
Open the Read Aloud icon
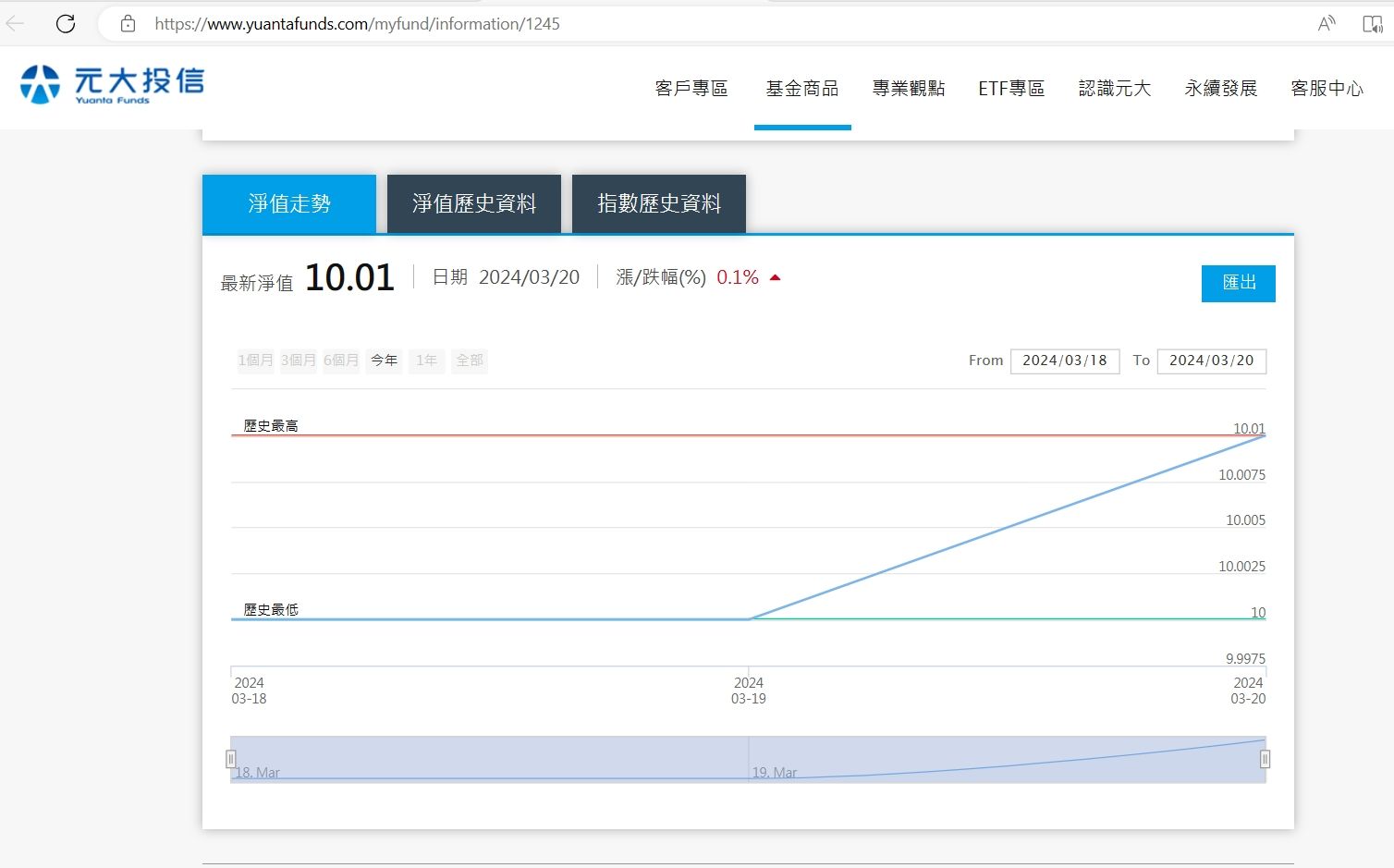tap(1327, 24)
